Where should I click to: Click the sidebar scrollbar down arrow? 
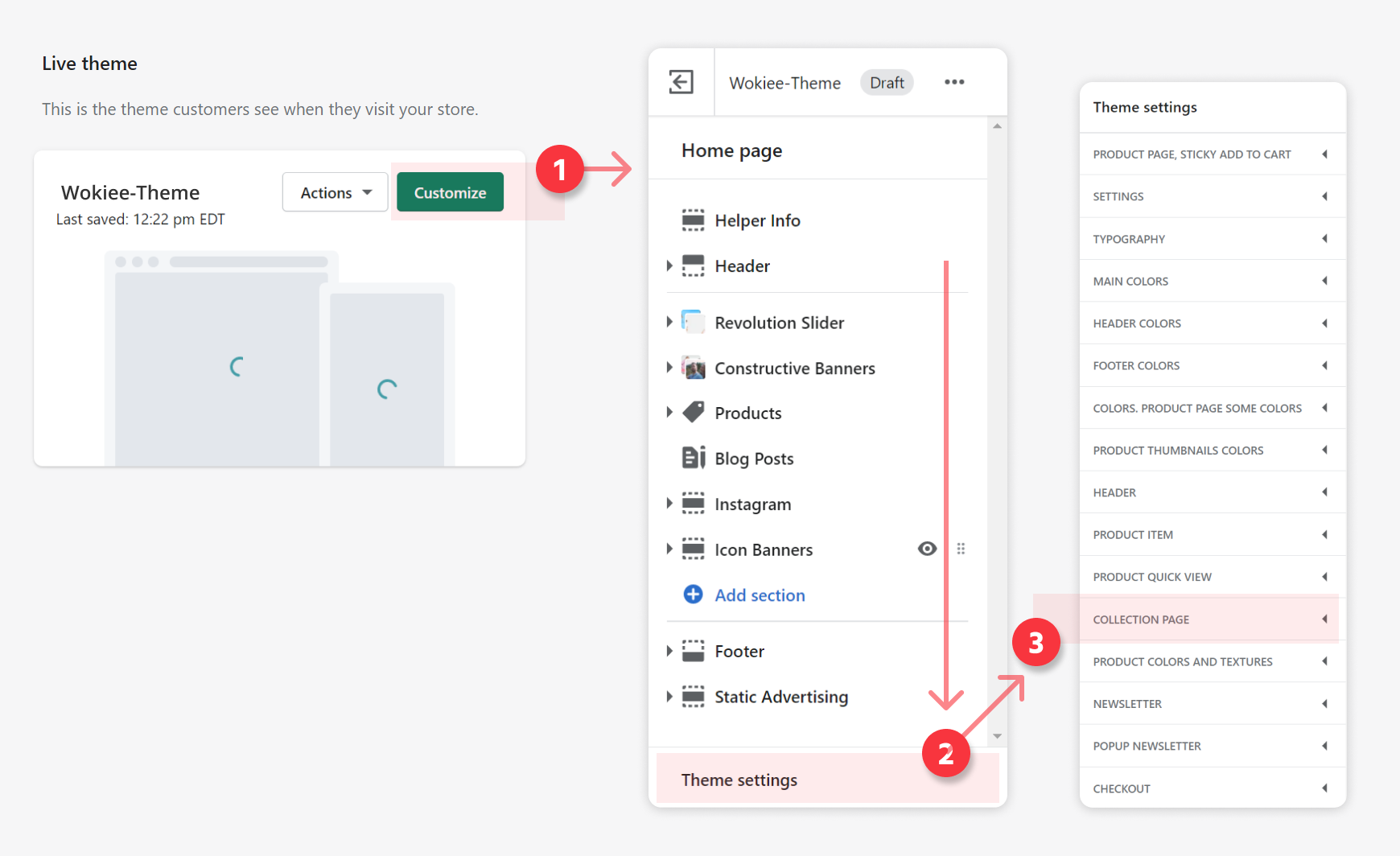[997, 736]
